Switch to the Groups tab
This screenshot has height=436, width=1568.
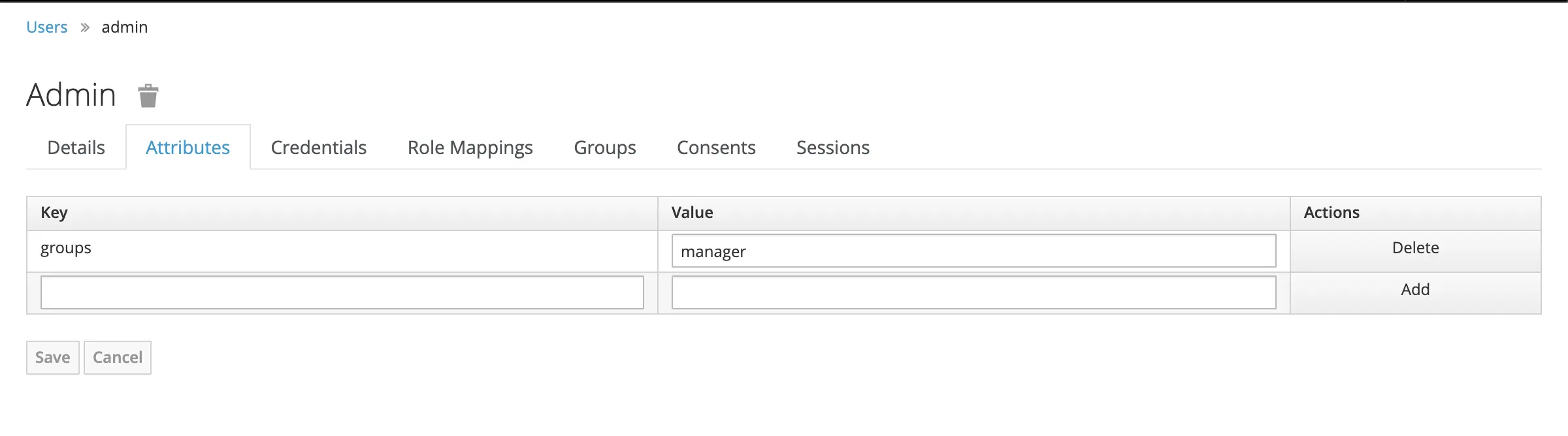(604, 148)
